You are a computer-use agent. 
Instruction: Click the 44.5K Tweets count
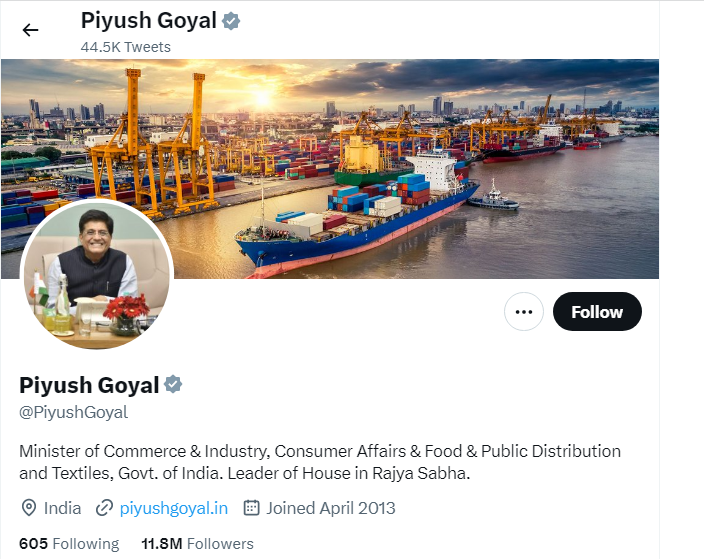coord(126,47)
